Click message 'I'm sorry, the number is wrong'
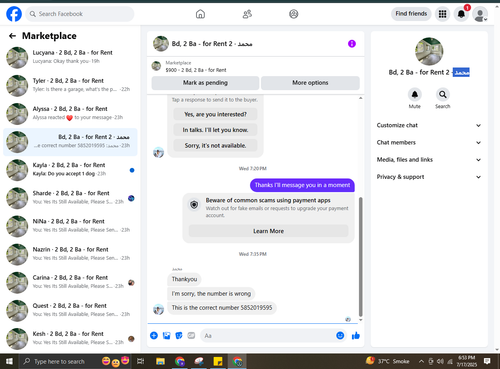Viewport: 500px width, 369px height. point(211,294)
